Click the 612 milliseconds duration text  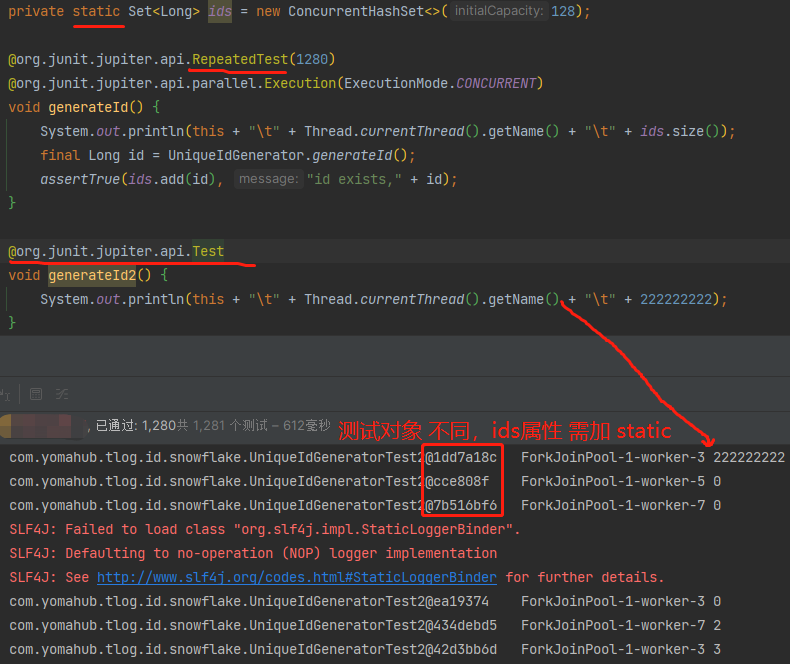pyautogui.click(x=307, y=426)
